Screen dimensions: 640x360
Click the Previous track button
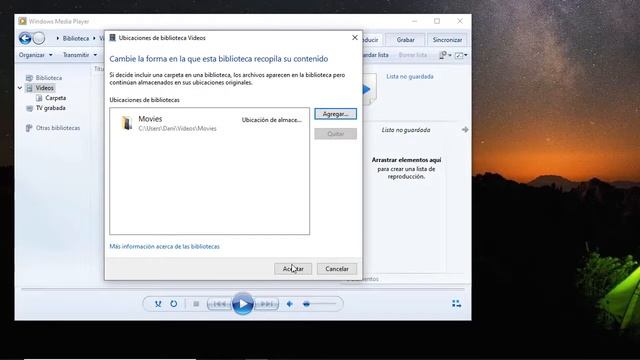tap(219, 304)
